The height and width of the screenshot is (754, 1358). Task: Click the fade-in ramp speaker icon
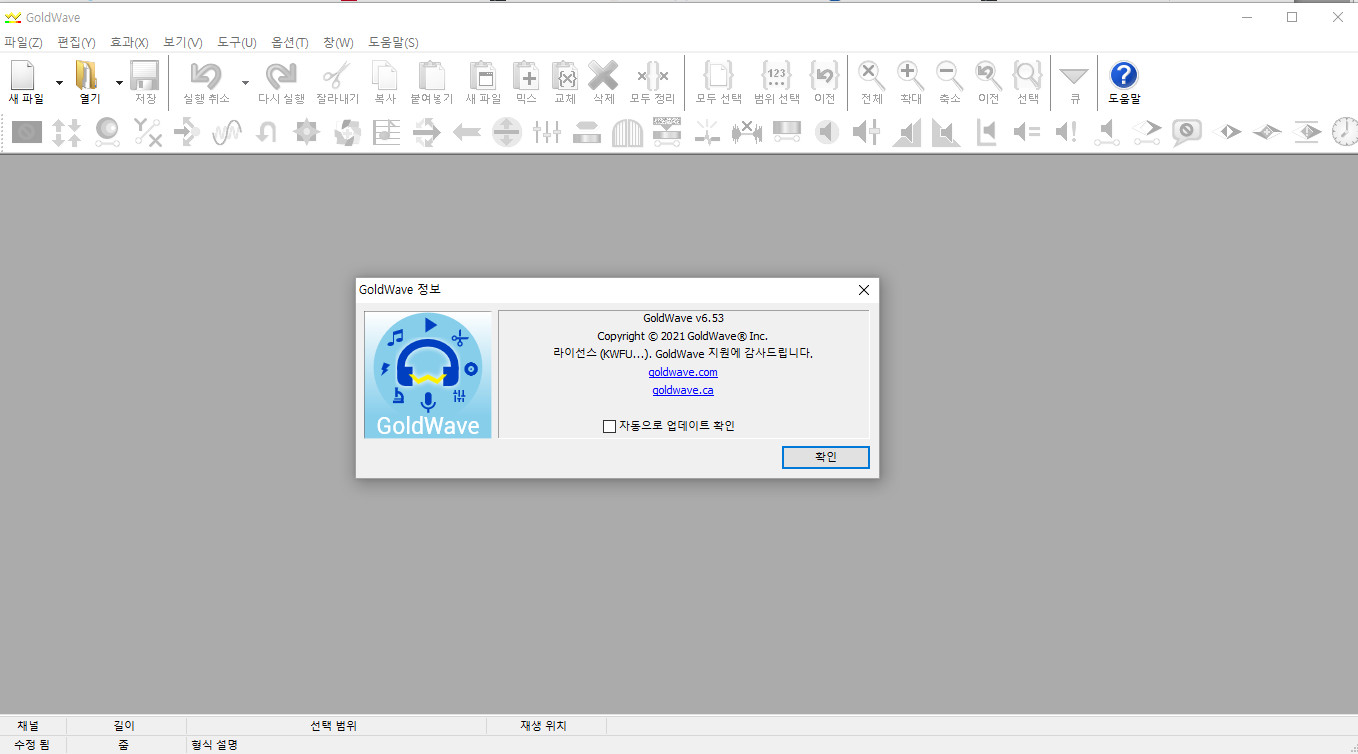pyautogui.click(x=907, y=131)
